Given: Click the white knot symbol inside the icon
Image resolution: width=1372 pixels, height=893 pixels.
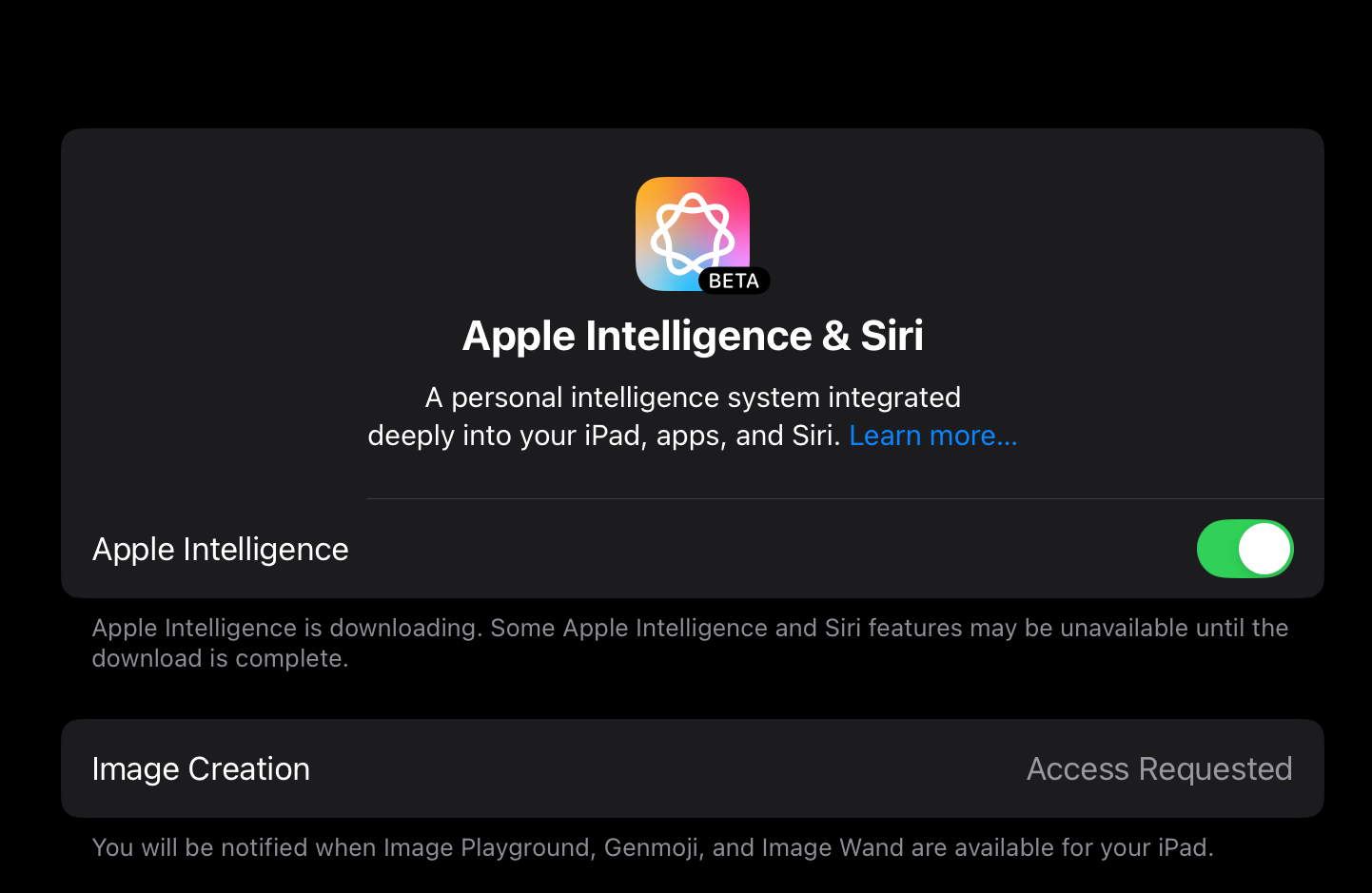Looking at the screenshot, I should (693, 233).
